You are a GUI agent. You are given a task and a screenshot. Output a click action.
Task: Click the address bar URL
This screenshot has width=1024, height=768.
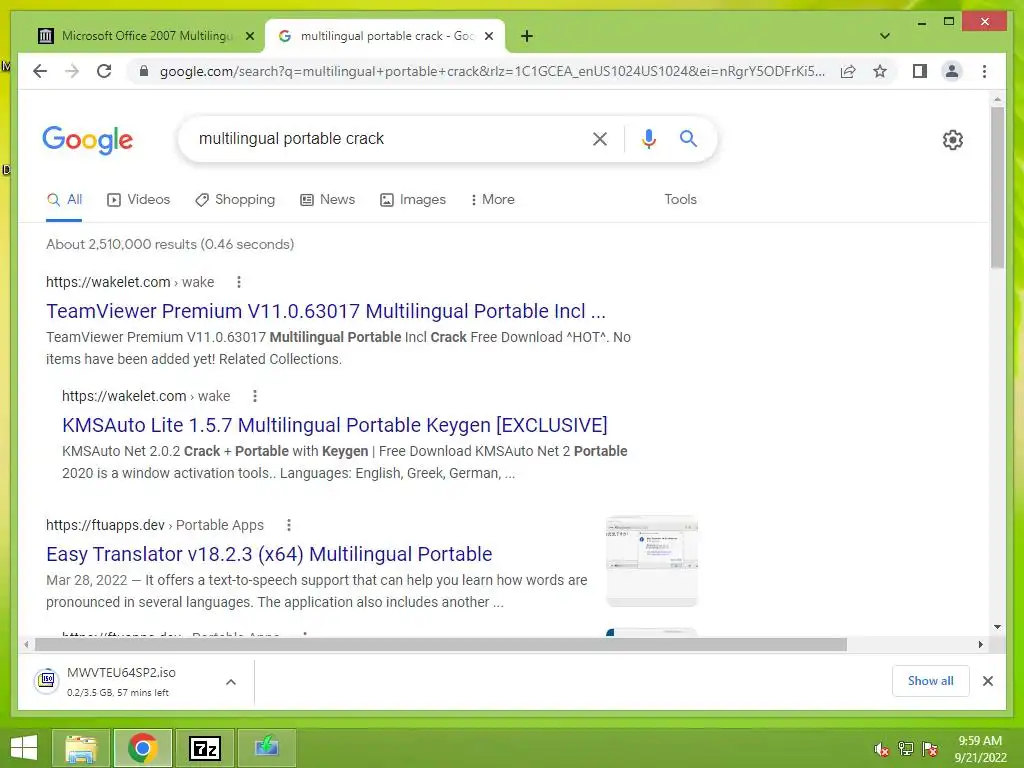click(492, 71)
